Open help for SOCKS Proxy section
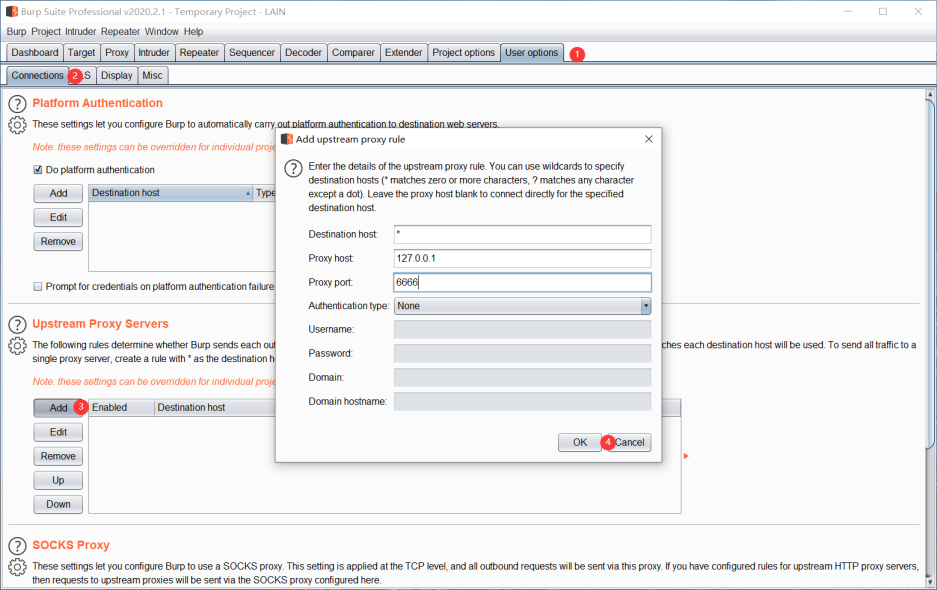The image size is (937, 590). point(17,546)
